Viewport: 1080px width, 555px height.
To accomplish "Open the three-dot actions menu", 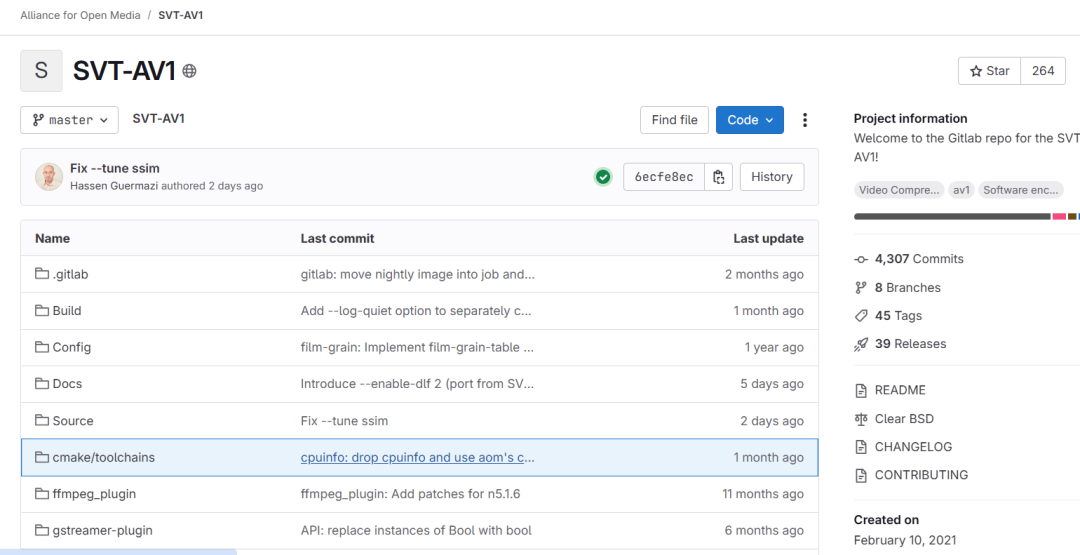I will [x=804, y=120].
